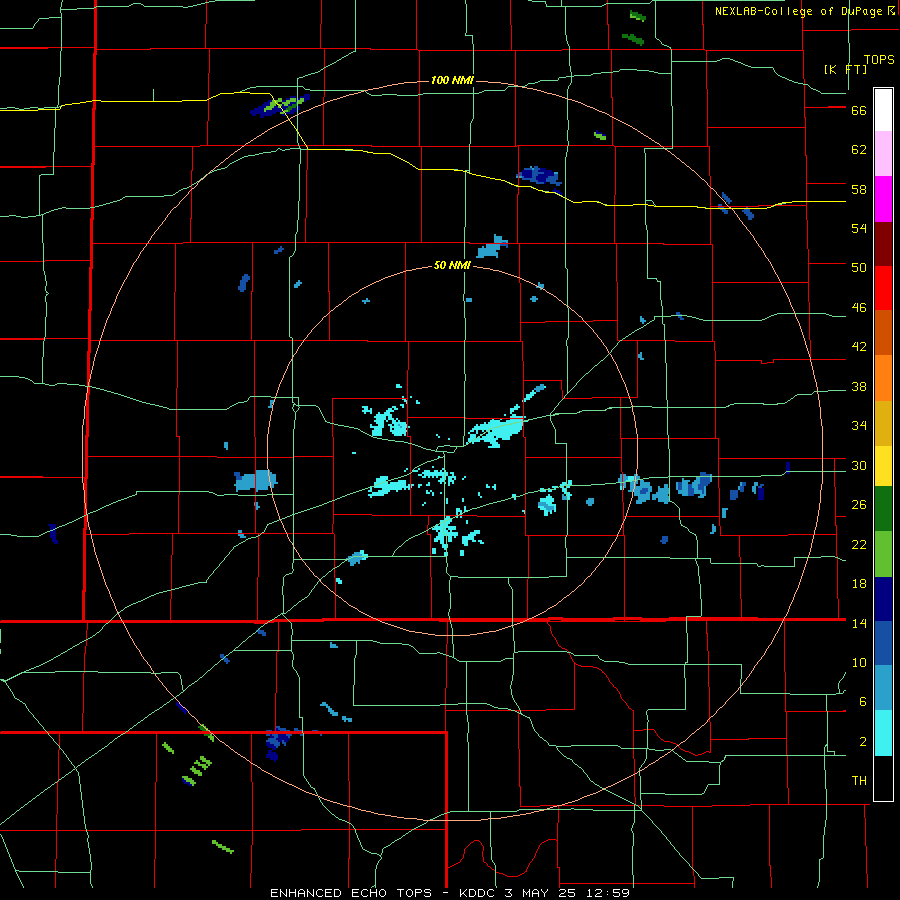Image resolution: width=900 pixels, height=900 pixels.
Task: Click the legend value "6"
Action: click(863, 702)
